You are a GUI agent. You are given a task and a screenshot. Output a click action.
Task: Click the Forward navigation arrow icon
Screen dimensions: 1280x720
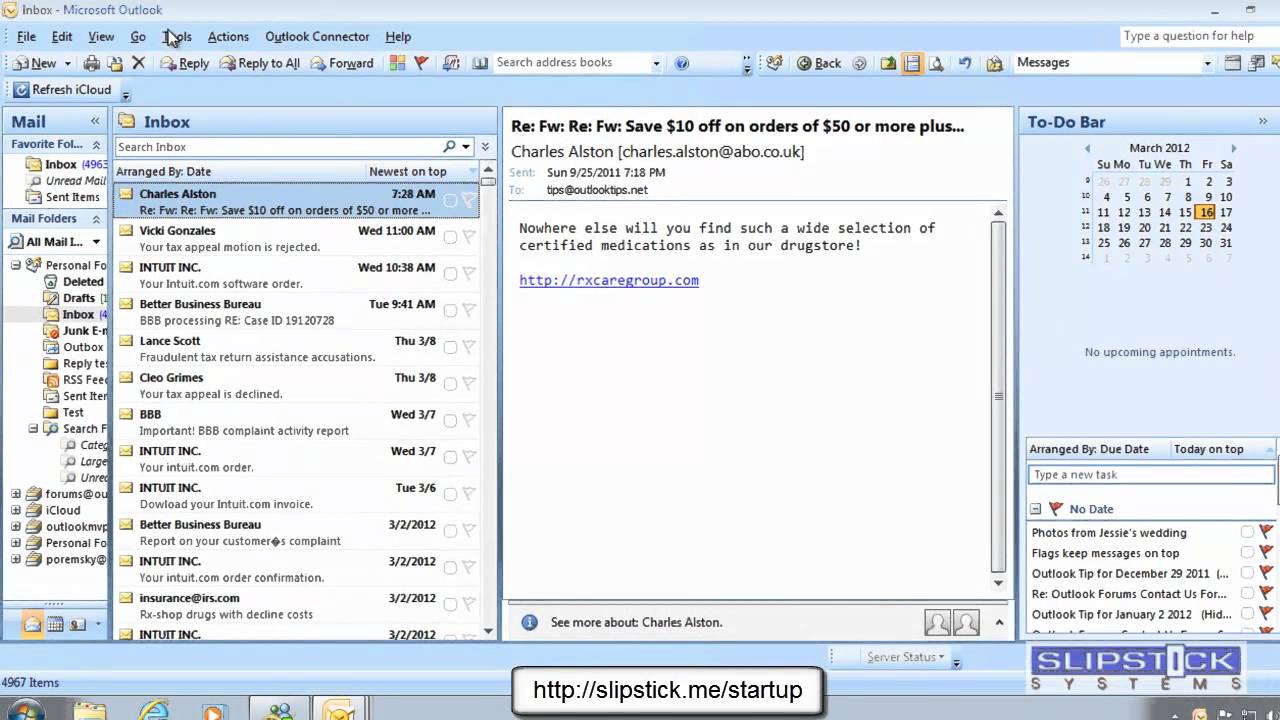860,63
